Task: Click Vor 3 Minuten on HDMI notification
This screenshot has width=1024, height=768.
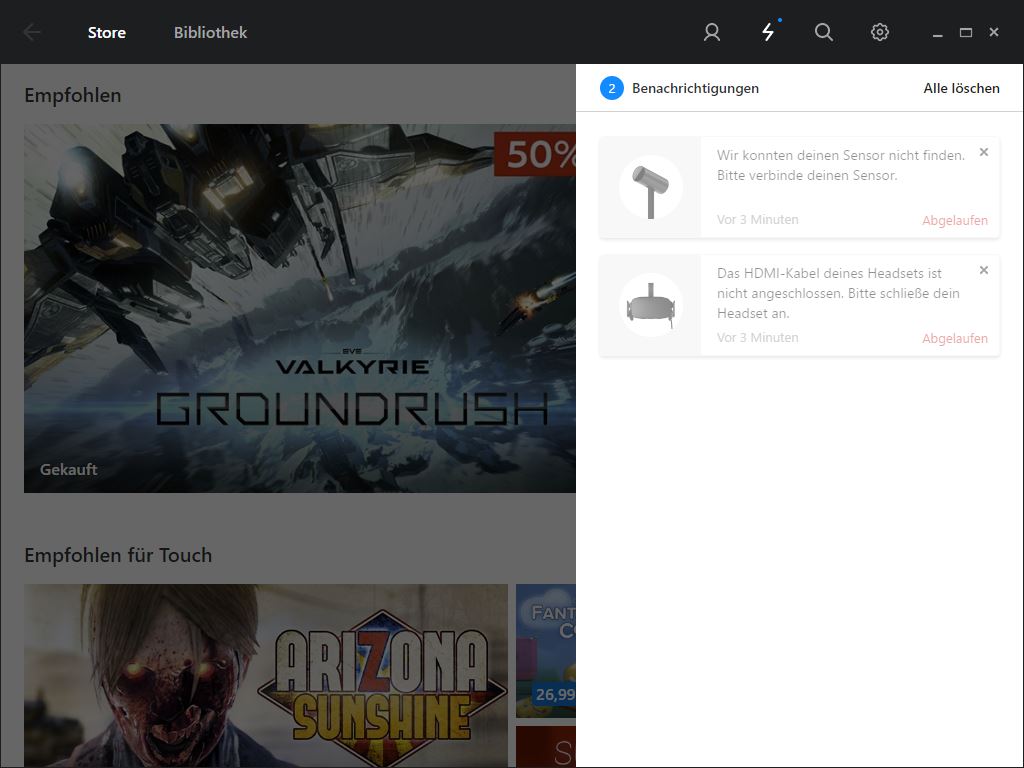Action: [758, 338]
